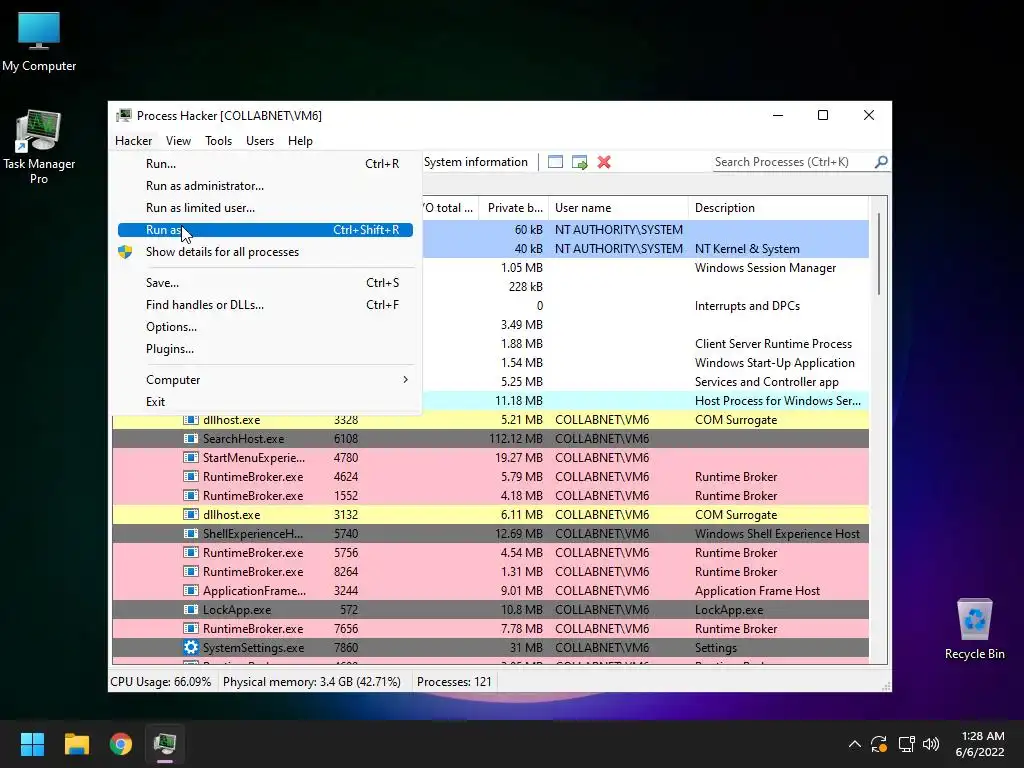1024x768 pixels.
Task: Sort by the User name column header
Action: coord(618,208)
